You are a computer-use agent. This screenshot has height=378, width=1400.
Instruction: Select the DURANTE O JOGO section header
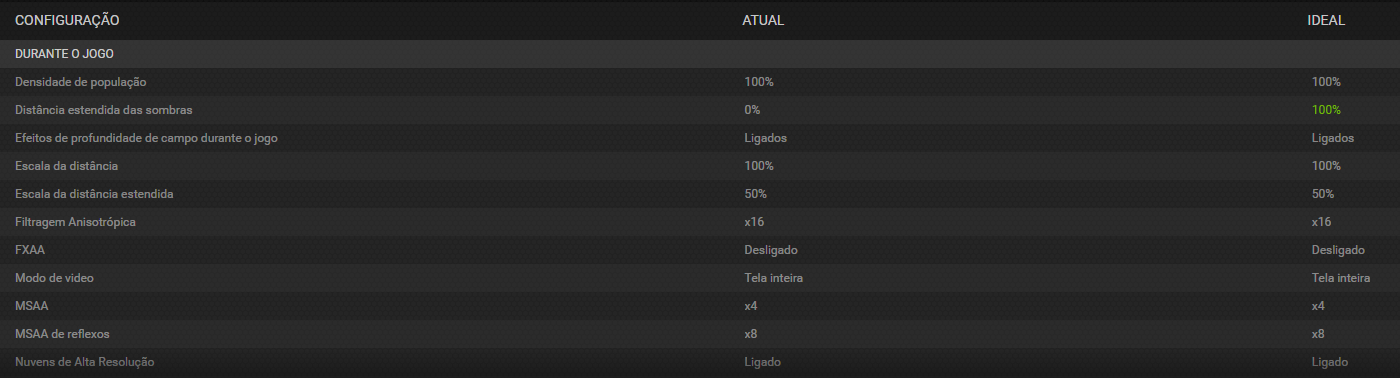pyautogui.click(x=700, y=54)
